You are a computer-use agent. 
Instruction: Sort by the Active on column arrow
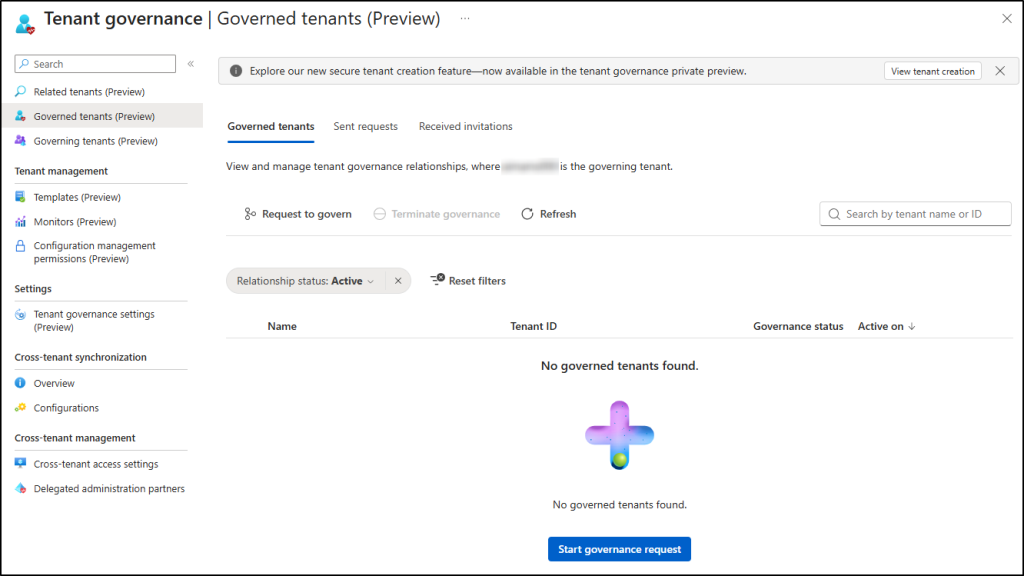coord(911,326)
